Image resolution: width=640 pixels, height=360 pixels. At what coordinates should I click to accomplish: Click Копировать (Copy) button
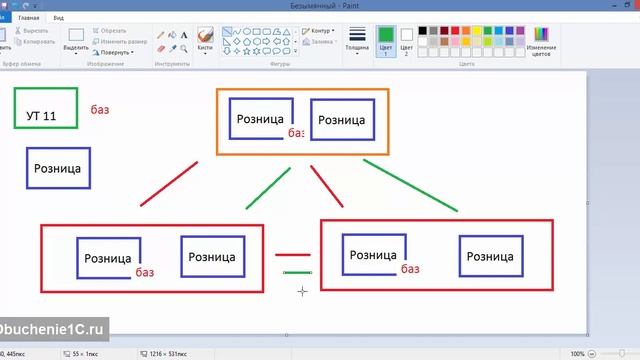tap(34, 42)
